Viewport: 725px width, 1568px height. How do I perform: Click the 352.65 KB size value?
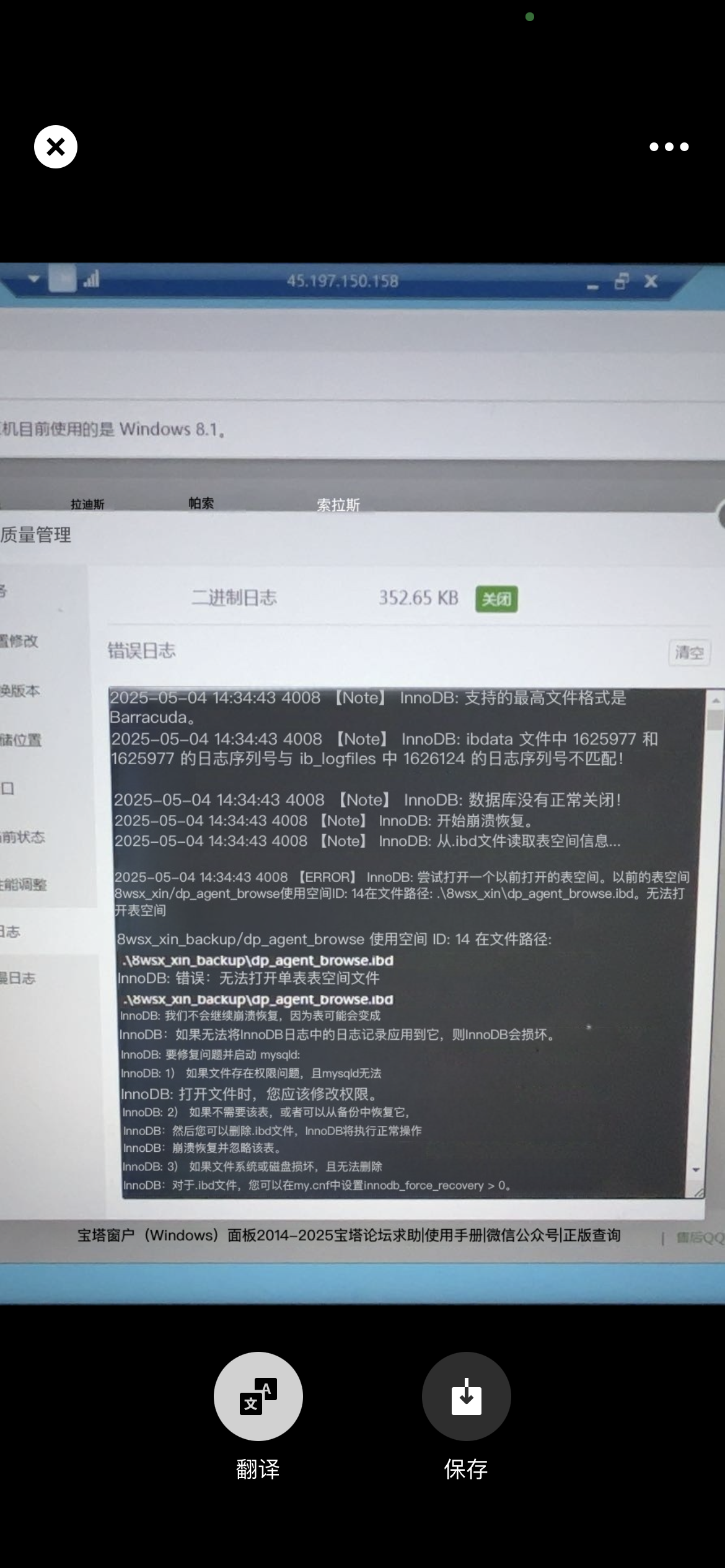(x=419, y=598)
